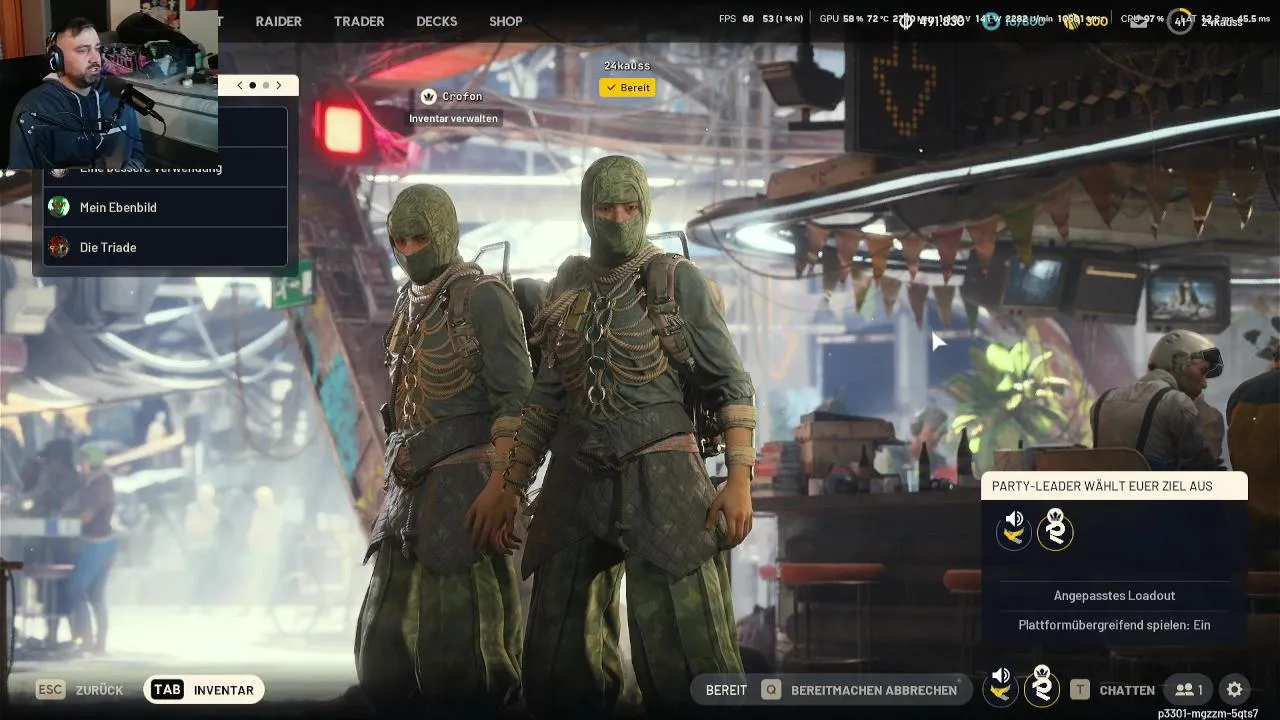Screen dimensions: 1280x720
Task: Select quest Die Triade
Action: tap(166, 247)
